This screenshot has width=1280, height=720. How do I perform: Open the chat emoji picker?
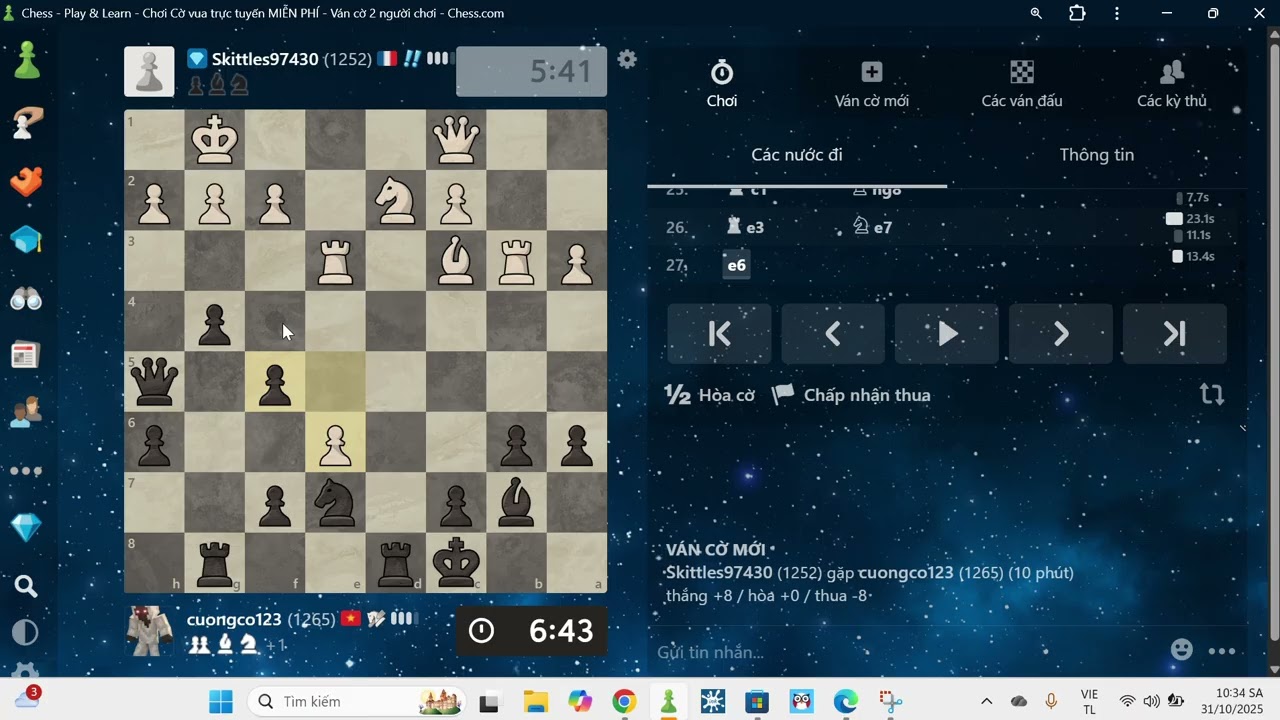coord(1182,650)
